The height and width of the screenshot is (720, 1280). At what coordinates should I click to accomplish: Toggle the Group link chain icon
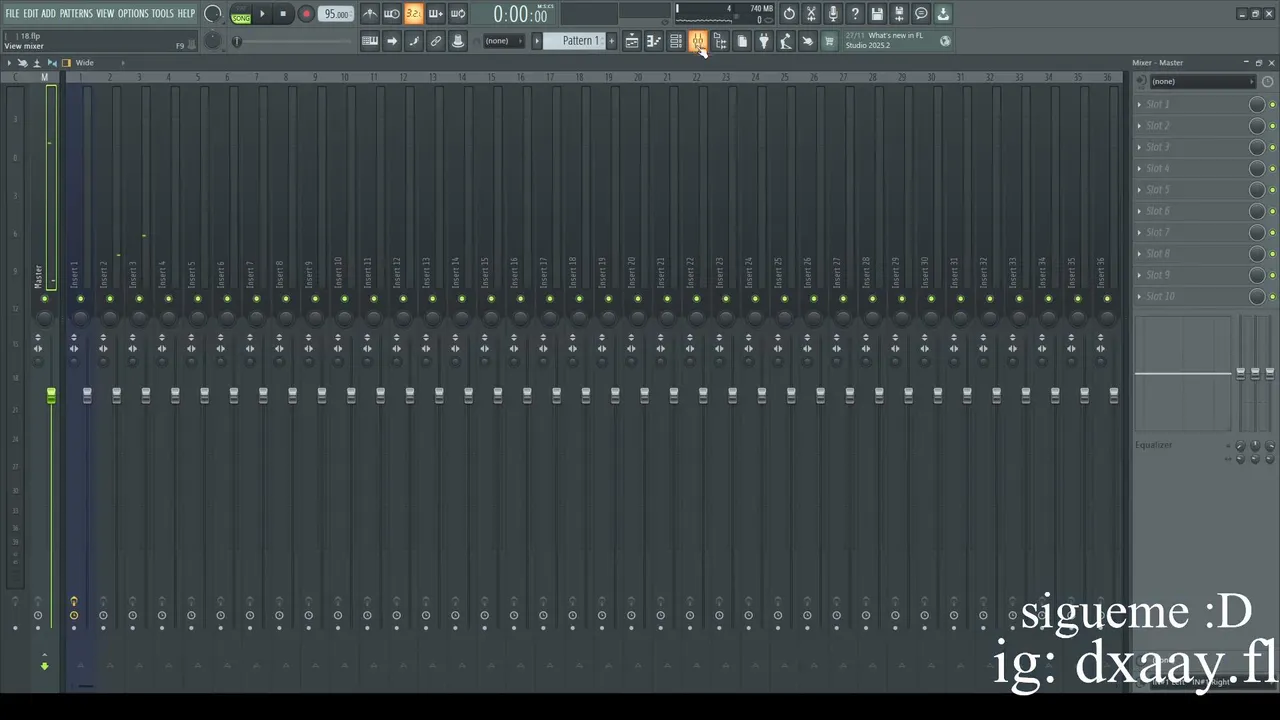pyautogui.click(x=436, y=41)
